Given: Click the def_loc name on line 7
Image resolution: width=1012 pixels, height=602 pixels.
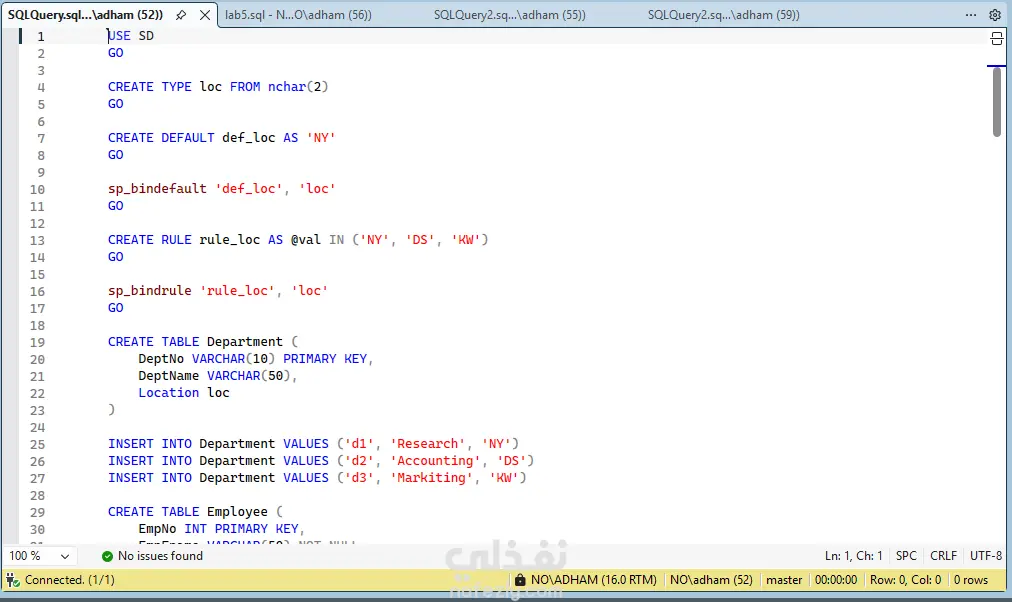Looking at the screenshot, I should [248, 138].
